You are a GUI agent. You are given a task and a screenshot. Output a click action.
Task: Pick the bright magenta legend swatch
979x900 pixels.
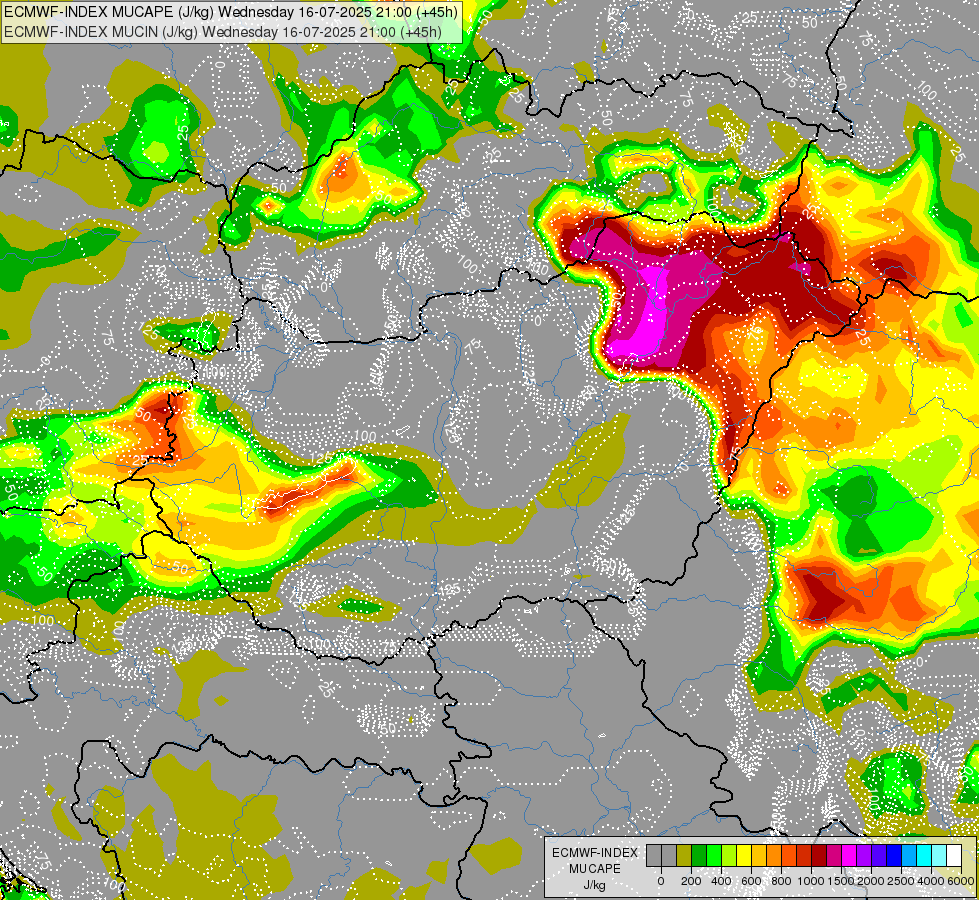(850, 855)
